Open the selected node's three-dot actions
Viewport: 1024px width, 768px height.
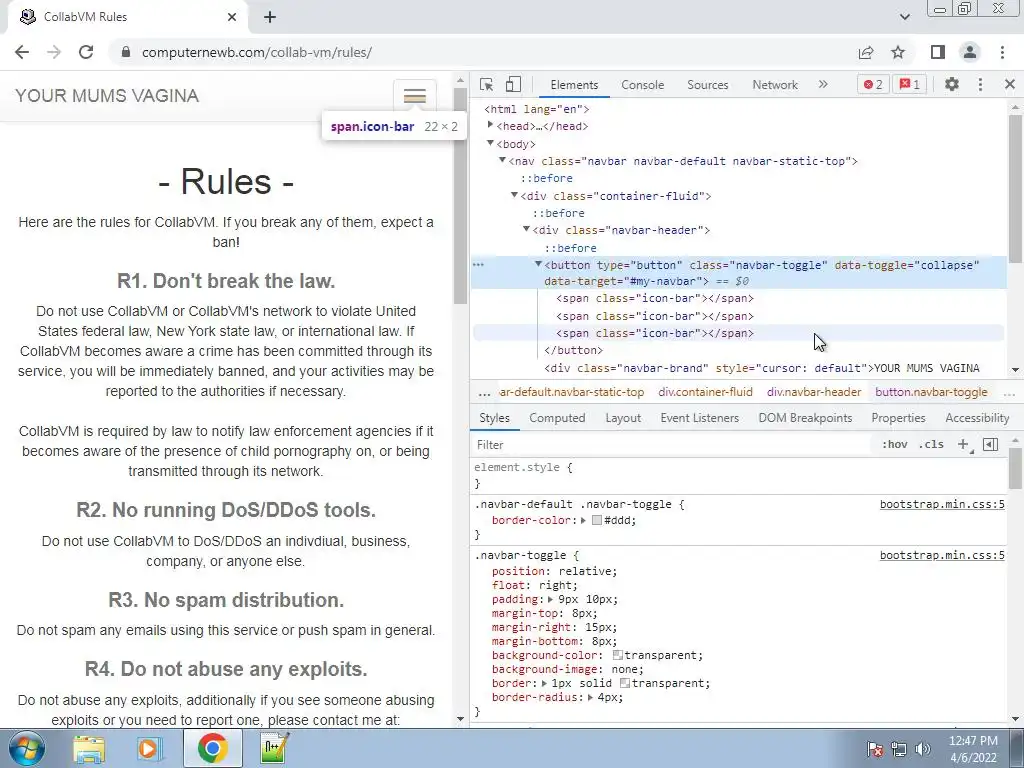point(478,265)
